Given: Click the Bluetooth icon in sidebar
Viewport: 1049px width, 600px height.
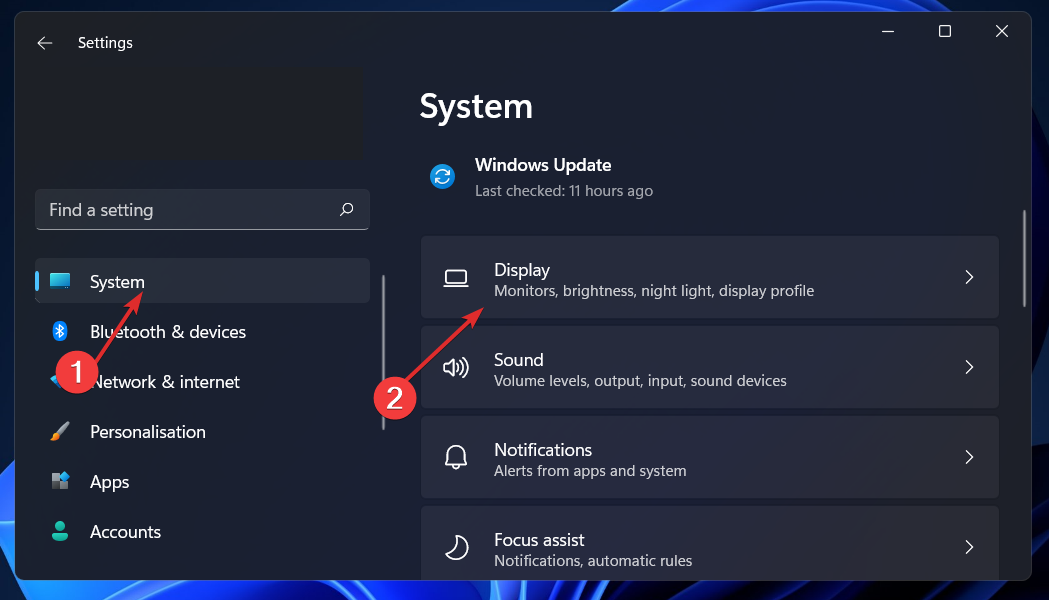Looking at the screenshot, I should pos(60,330).
